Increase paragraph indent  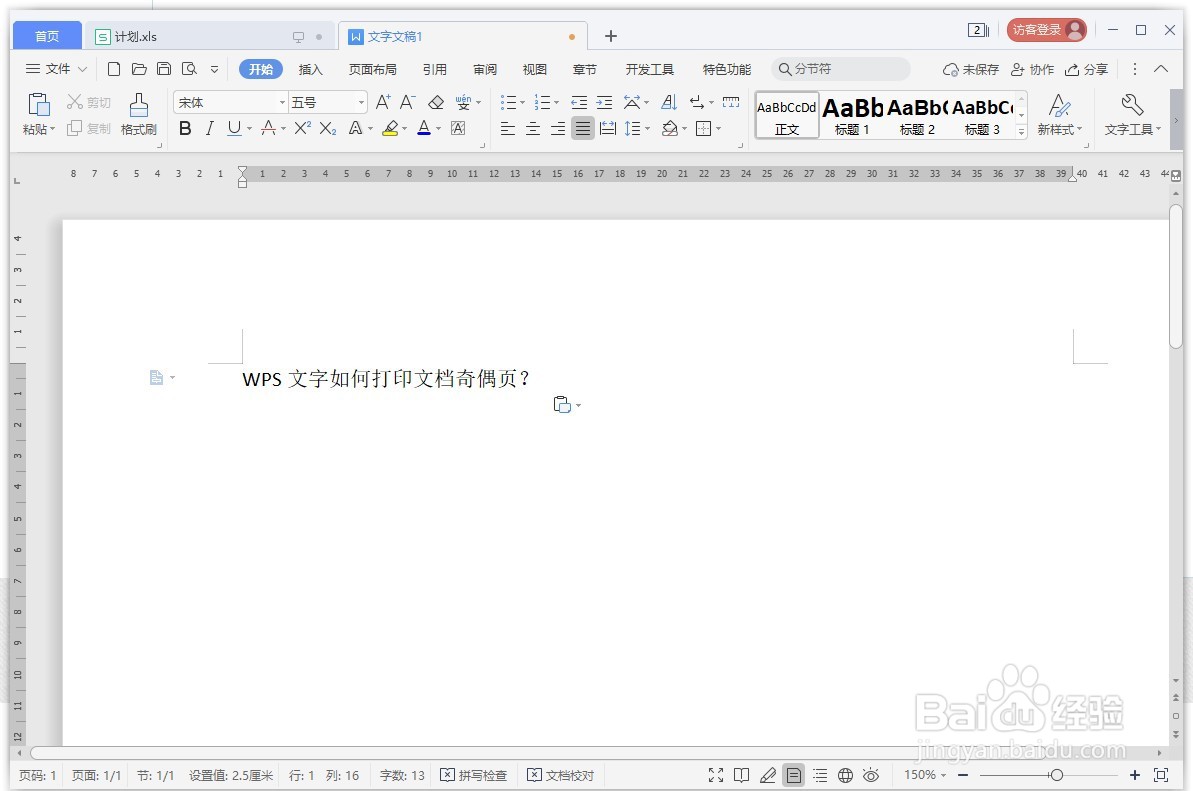click(x=604, y=102)
